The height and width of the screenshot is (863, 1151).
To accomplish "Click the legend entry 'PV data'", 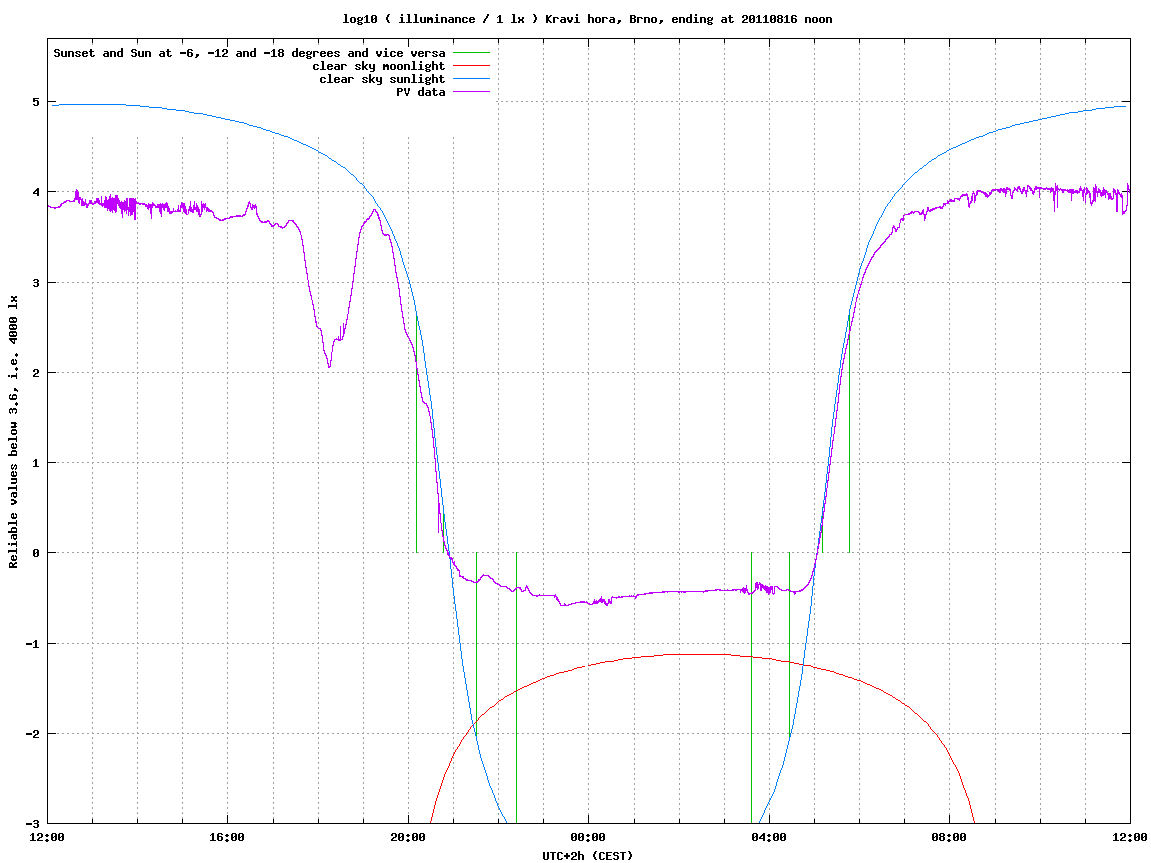I will [421, 92].
